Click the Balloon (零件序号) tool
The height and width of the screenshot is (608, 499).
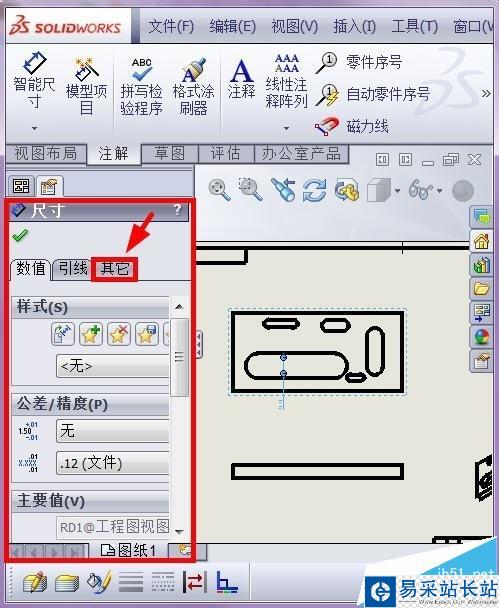click(x=359, y=62)
